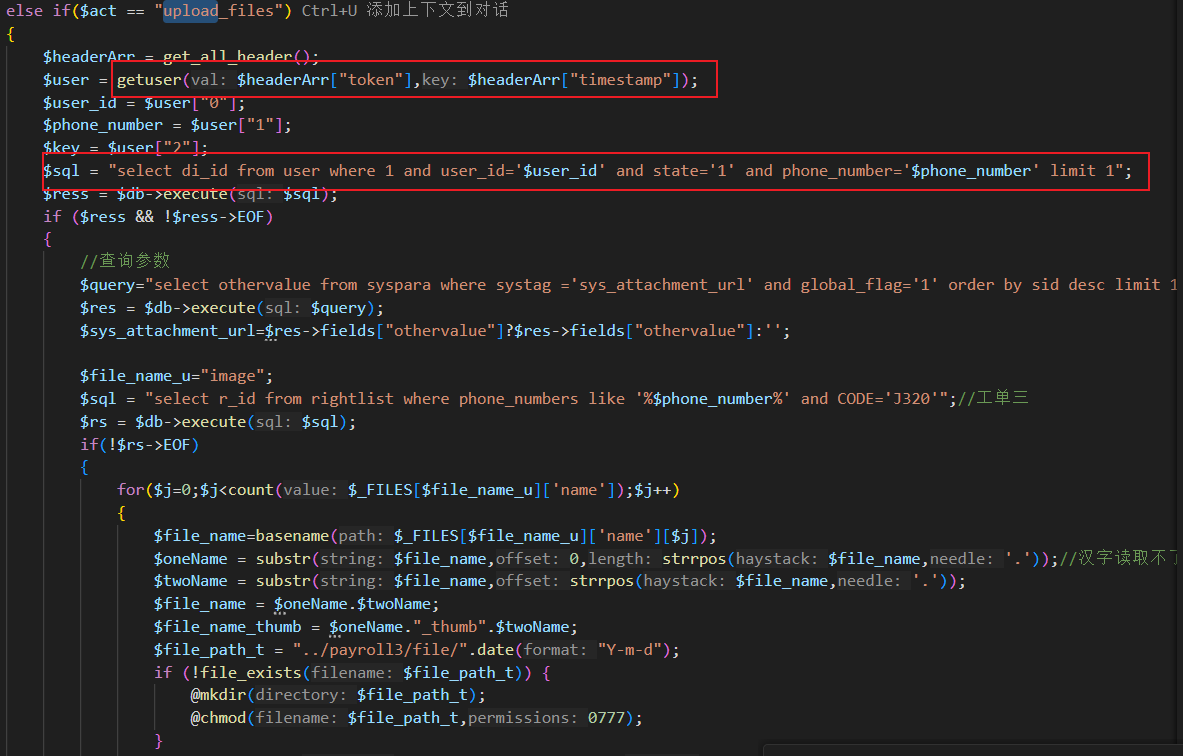Click the basename function call

click(x=291, y=536)
